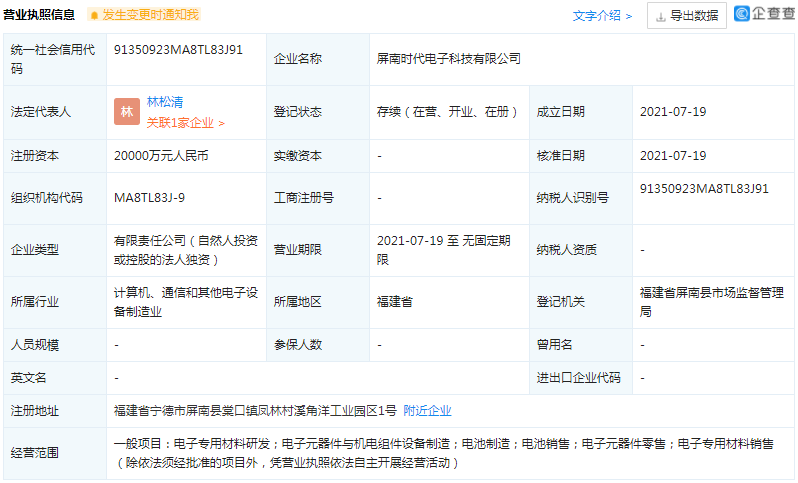Click company name 屏南时代电子科技有限公司
This screenshot has width=798, height=483.
(449, 59)
